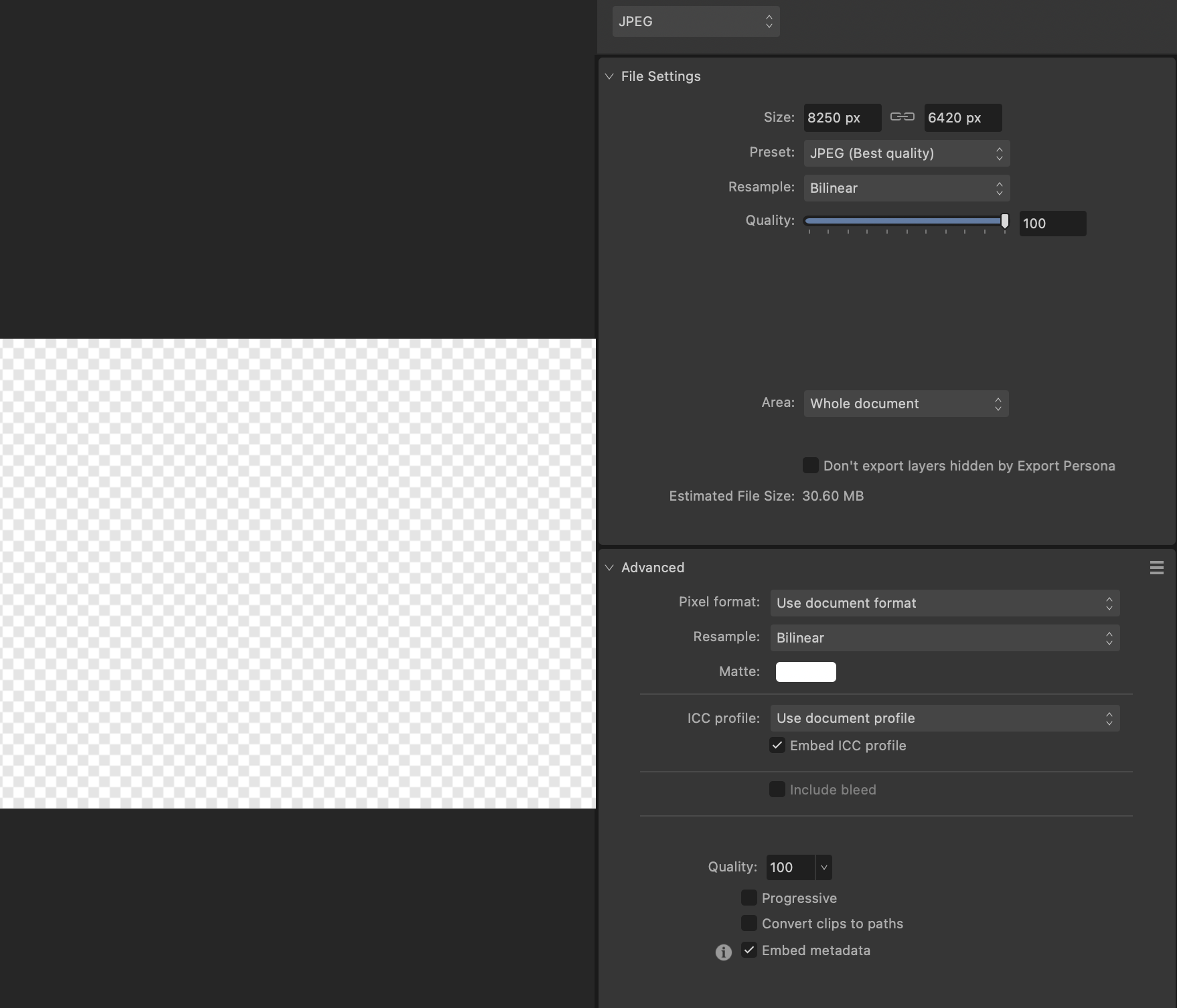Open the JPEG format dropdown
The image size is (1177, 1008).
click(x=696, y=21)
